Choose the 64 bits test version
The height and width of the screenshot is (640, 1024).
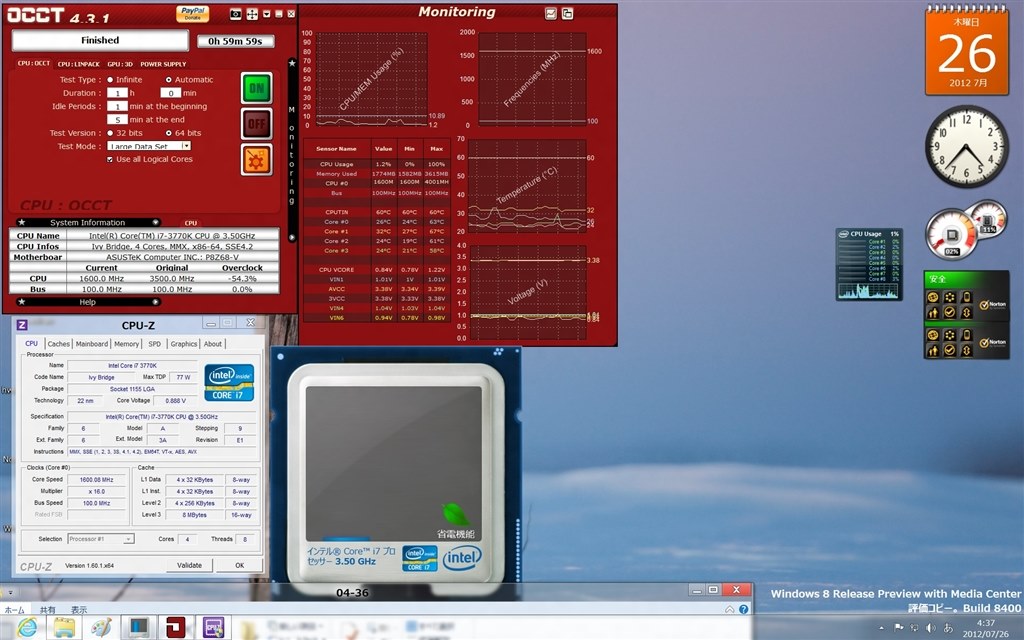tap(168, 133)
